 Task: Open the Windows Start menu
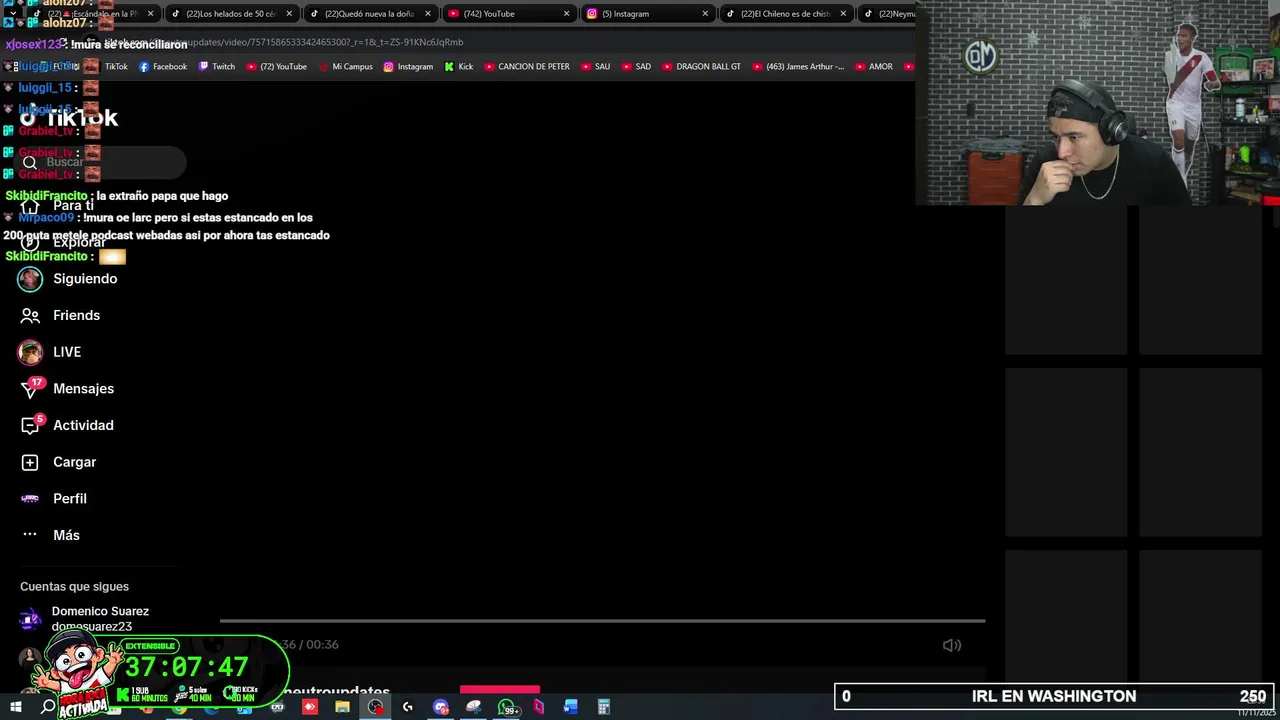click(15, 707)
